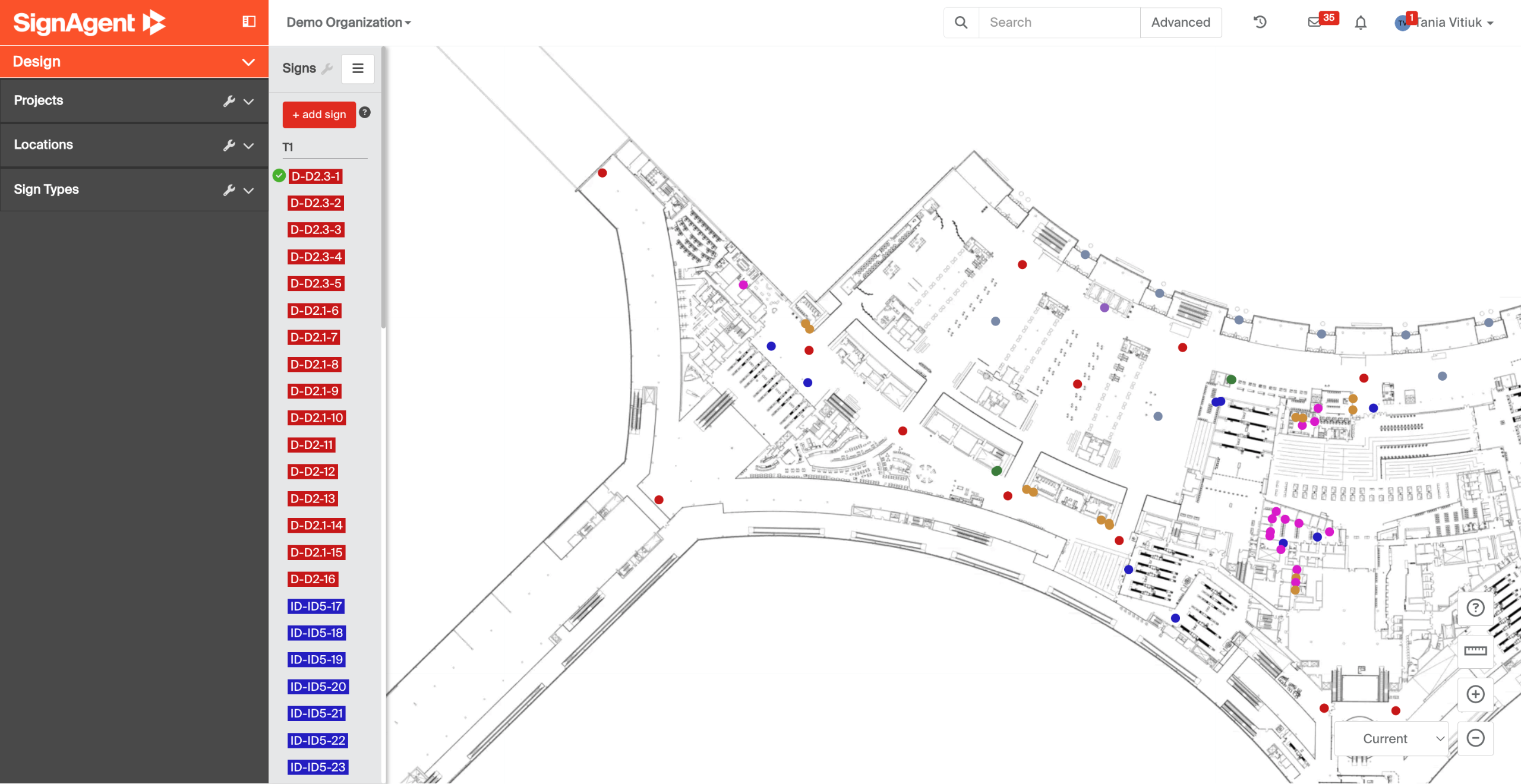The width and height of the screenshot is (1521, 784).
Task: Click into the Search input field
Action: pyautogui.click(x=1059, y=23)
